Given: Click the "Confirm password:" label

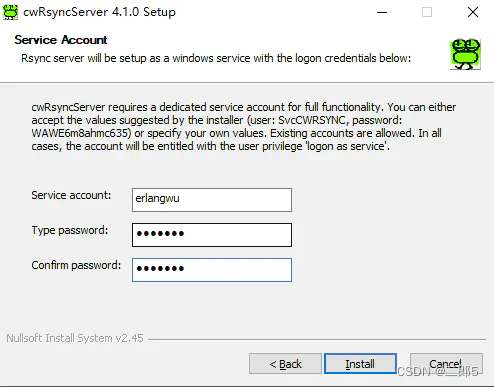Looking at the screenshot, I should pos(76,265).
